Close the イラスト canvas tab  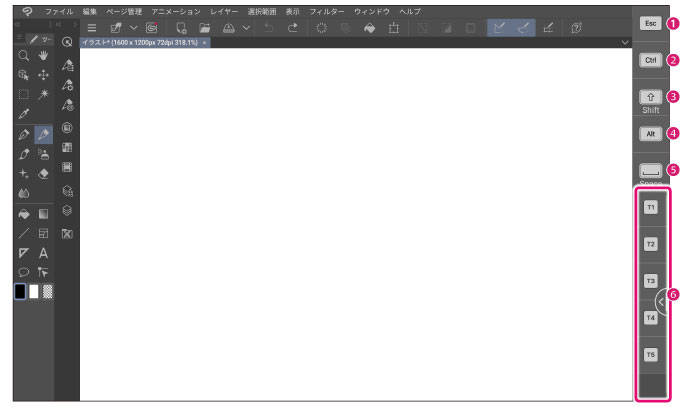(204, 43)
